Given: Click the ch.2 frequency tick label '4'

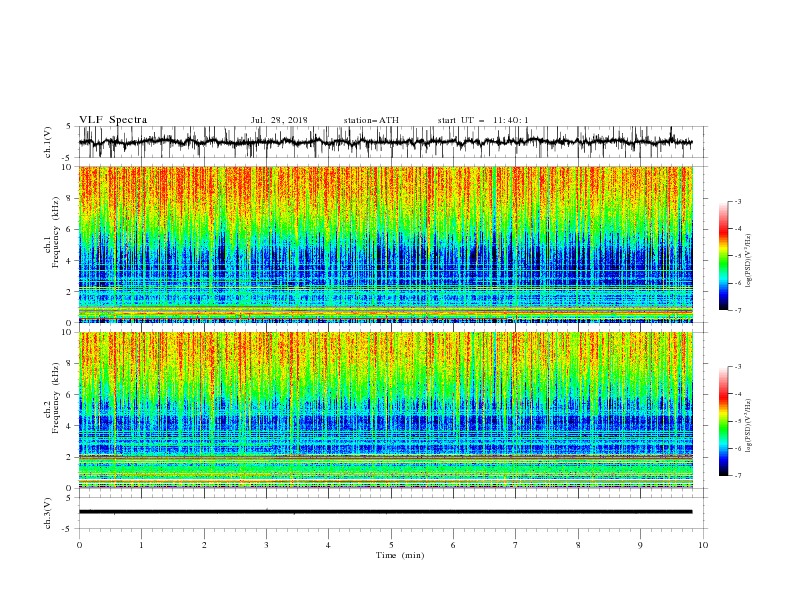Looking at the screenshot, I should (x=70, y=426).
